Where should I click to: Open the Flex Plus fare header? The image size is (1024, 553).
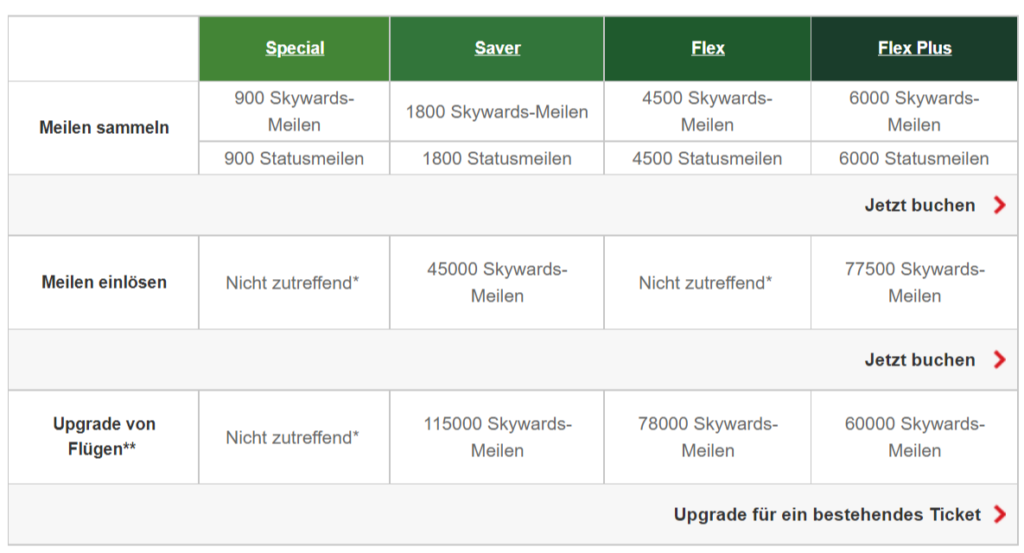click(x=914, y=48)
